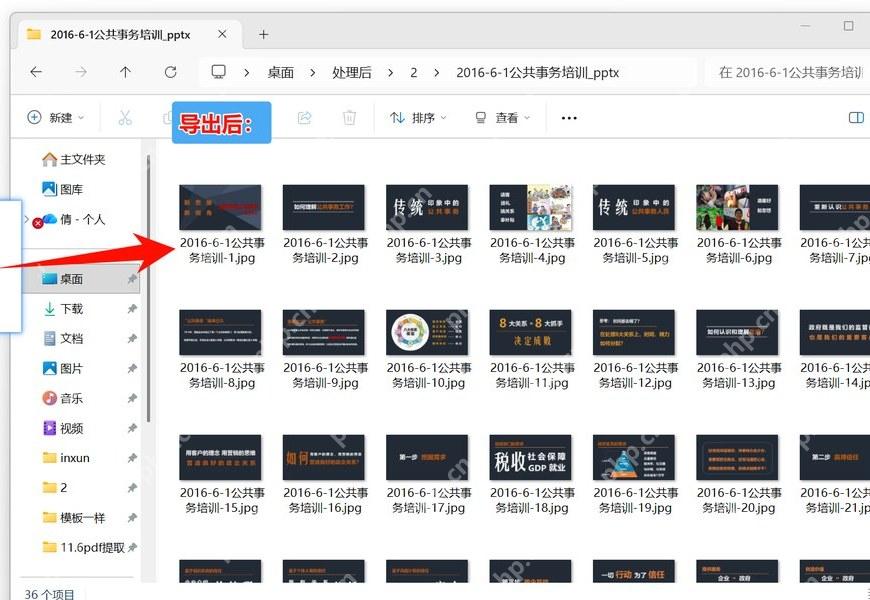Open a new tab with plus button
This screenshot has width=870, height=600.
[x=264, y=34]
